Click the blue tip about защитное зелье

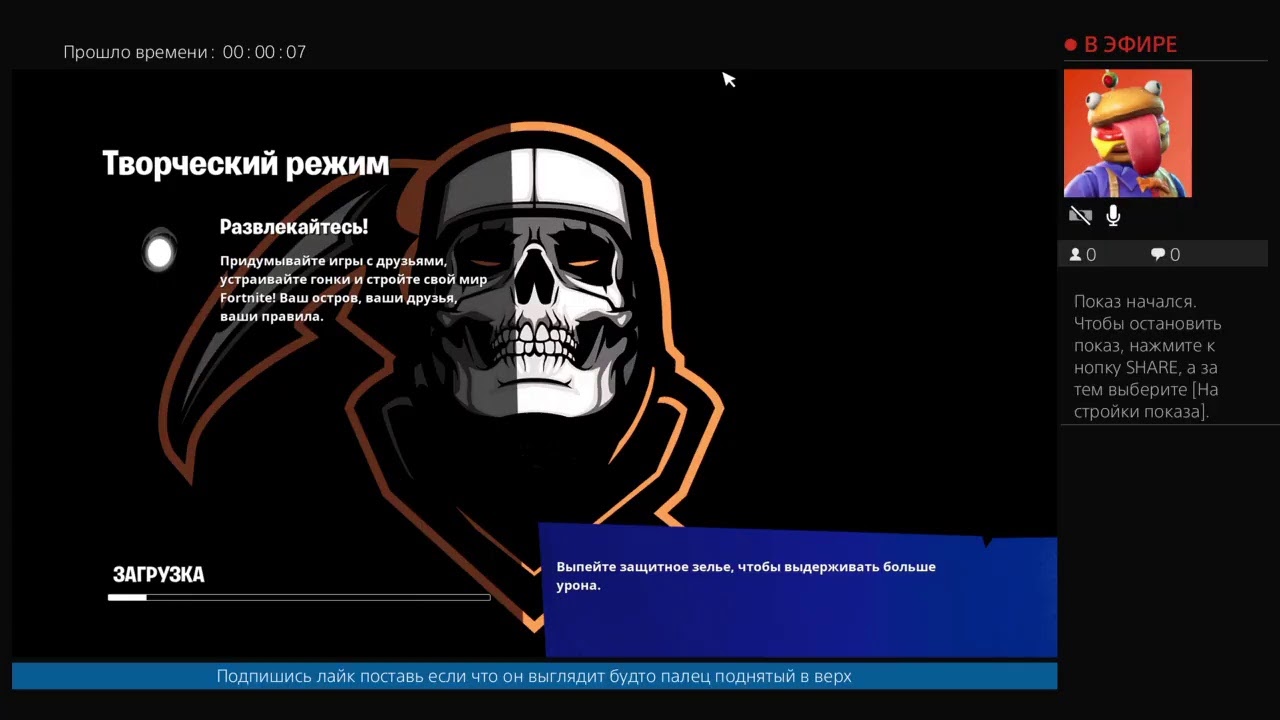(798, 590)
